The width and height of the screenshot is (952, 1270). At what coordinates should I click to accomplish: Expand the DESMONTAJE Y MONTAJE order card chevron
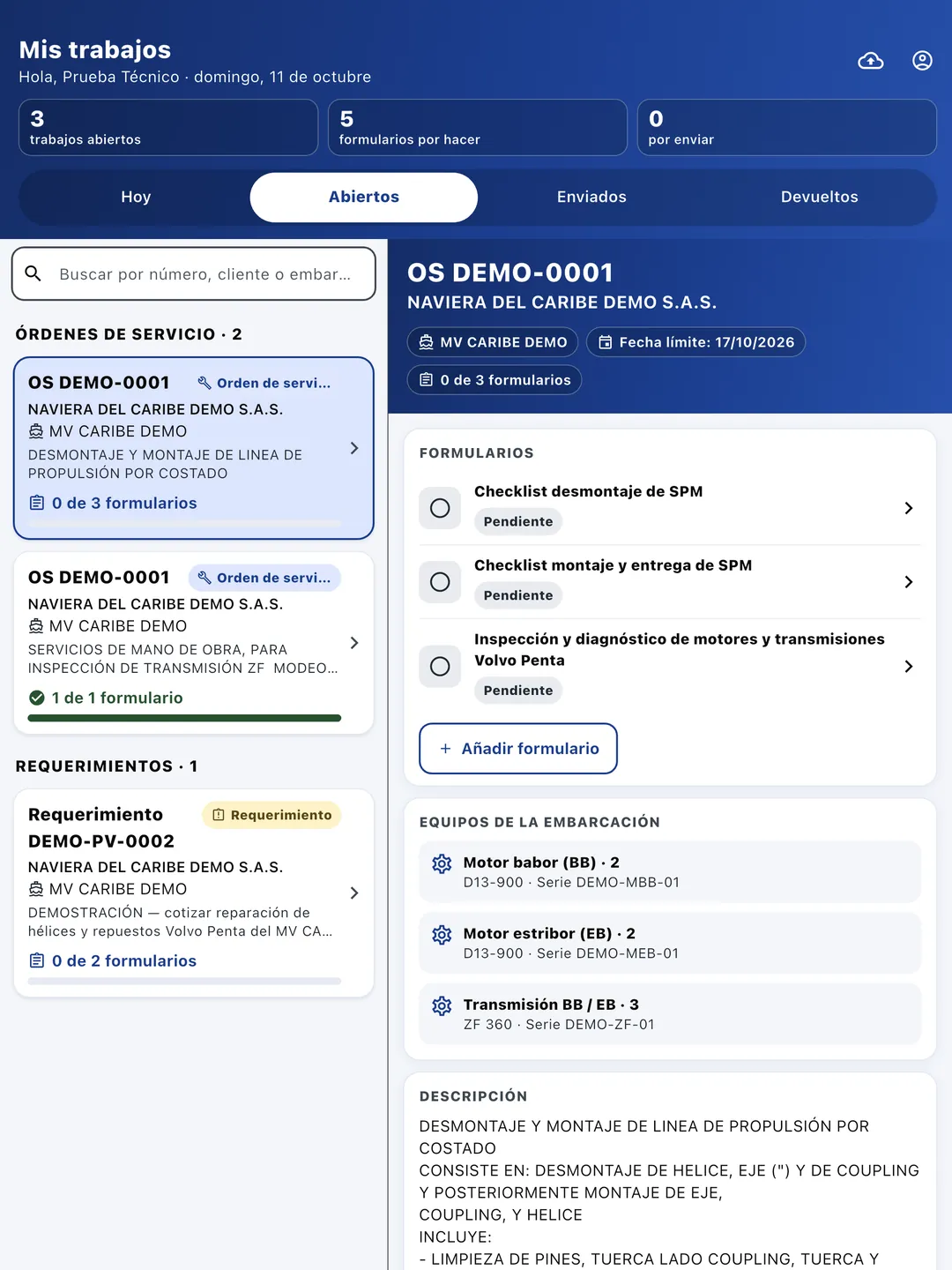coord(354,448)
